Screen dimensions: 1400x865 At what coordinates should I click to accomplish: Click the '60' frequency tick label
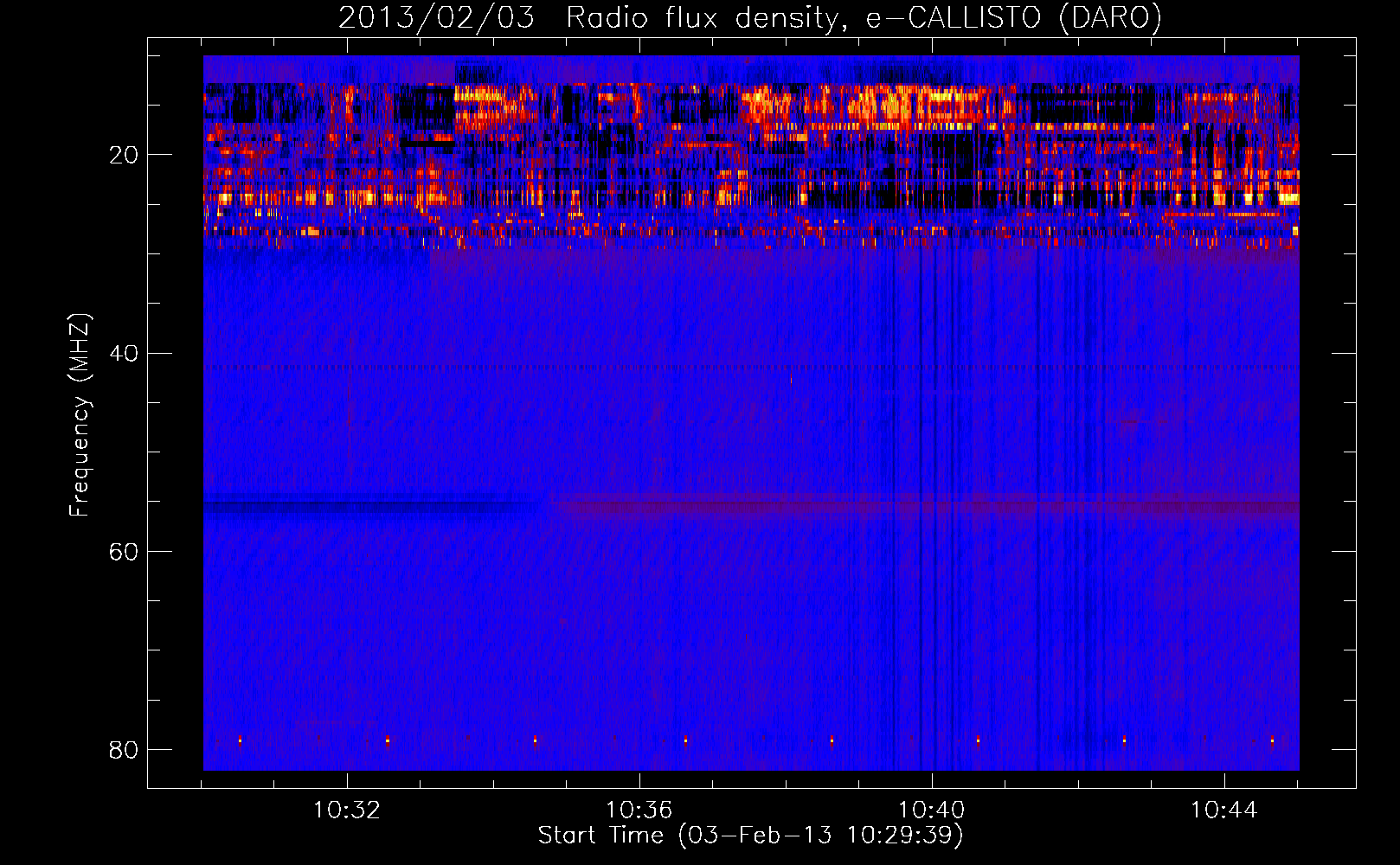[124, 552]
